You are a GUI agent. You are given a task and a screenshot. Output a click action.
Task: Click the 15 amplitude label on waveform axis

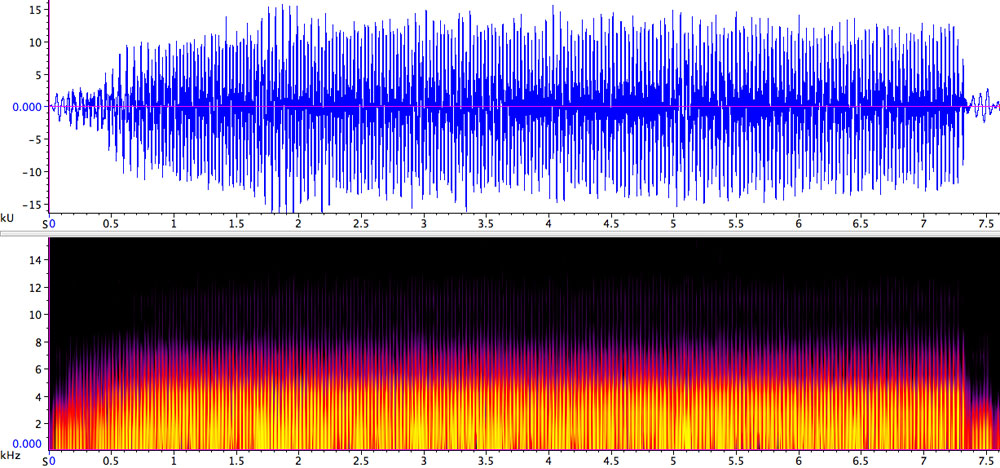click(x=34, y=10)
